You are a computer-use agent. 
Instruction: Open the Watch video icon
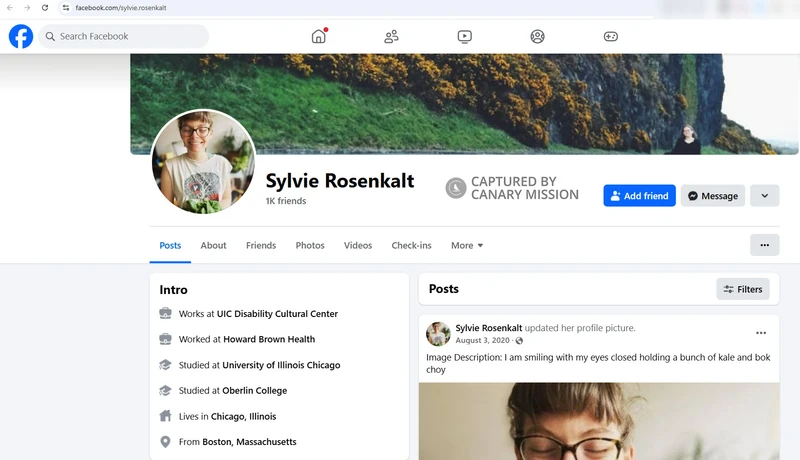(x=464, y=36)
